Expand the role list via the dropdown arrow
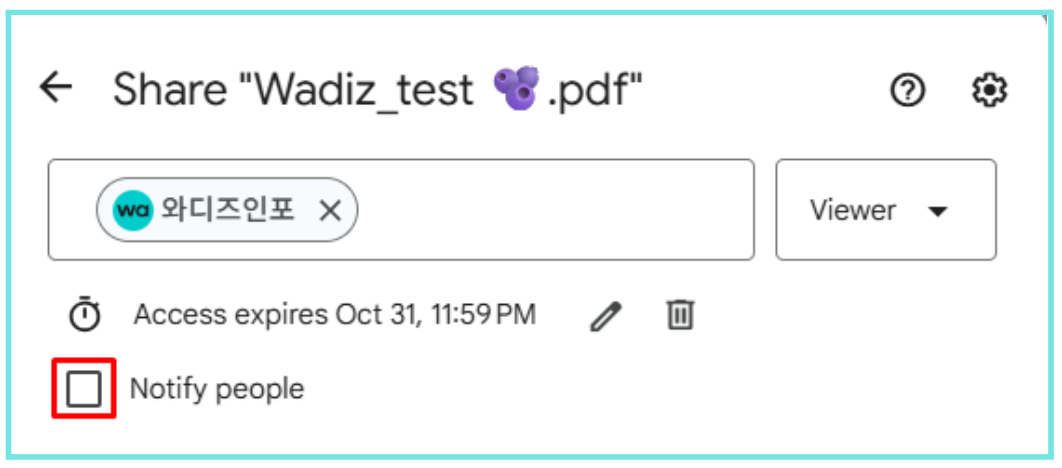 click(x=937, y=211)
